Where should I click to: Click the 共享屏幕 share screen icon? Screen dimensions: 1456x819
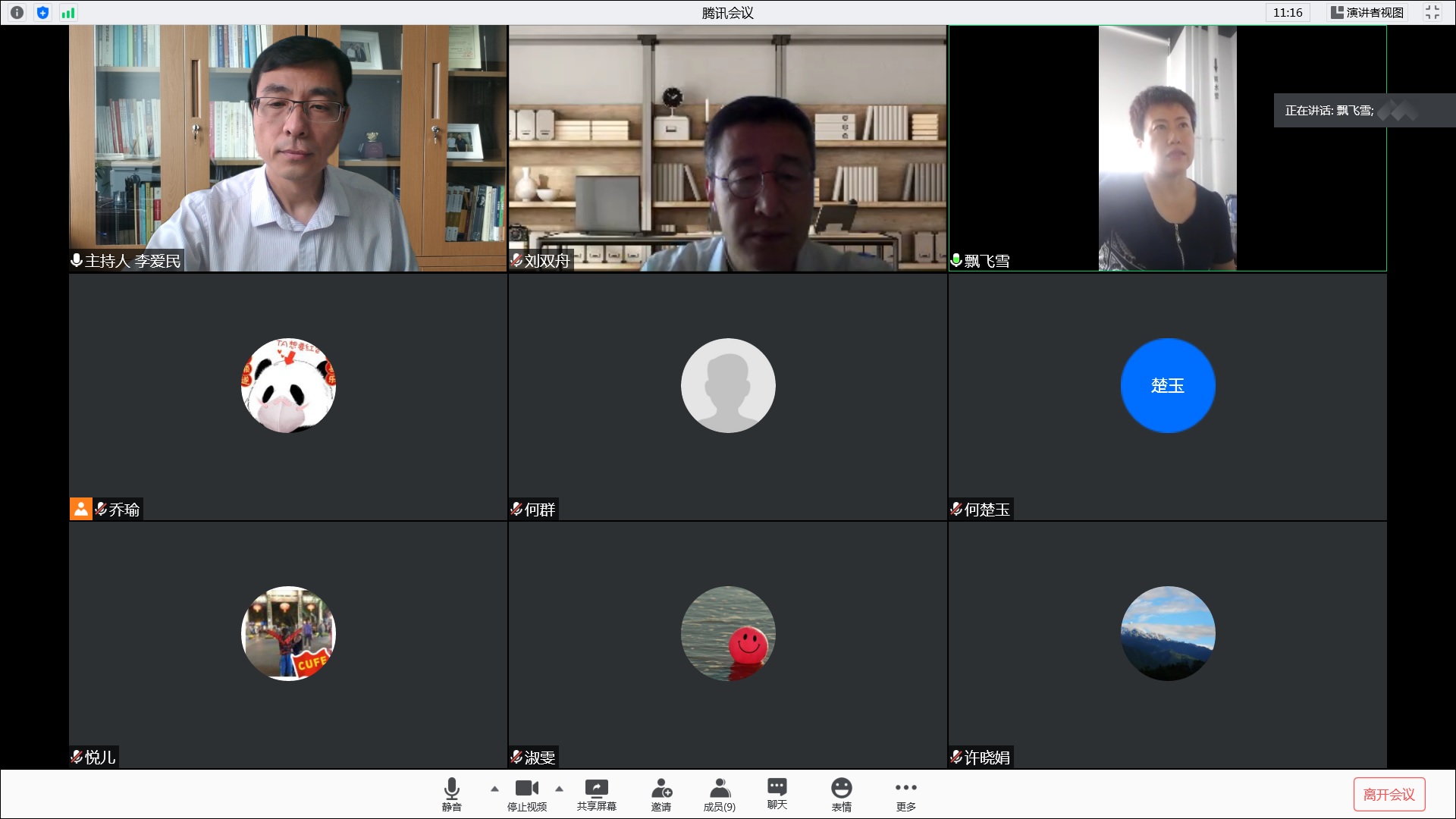click(596, 793)
